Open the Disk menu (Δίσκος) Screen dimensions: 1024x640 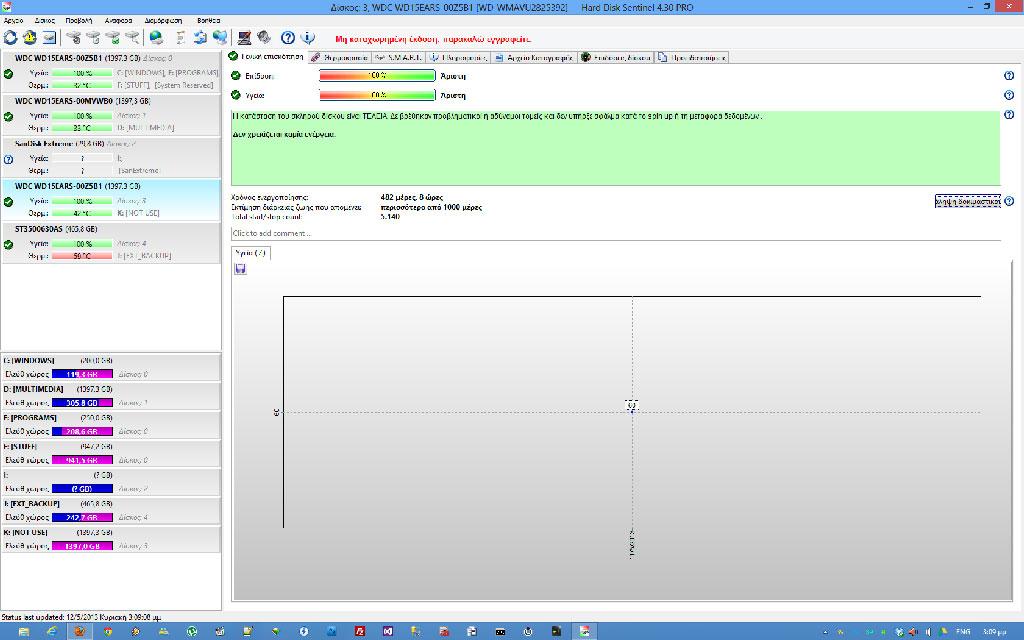pyautogui.click(x=44, y=20)
